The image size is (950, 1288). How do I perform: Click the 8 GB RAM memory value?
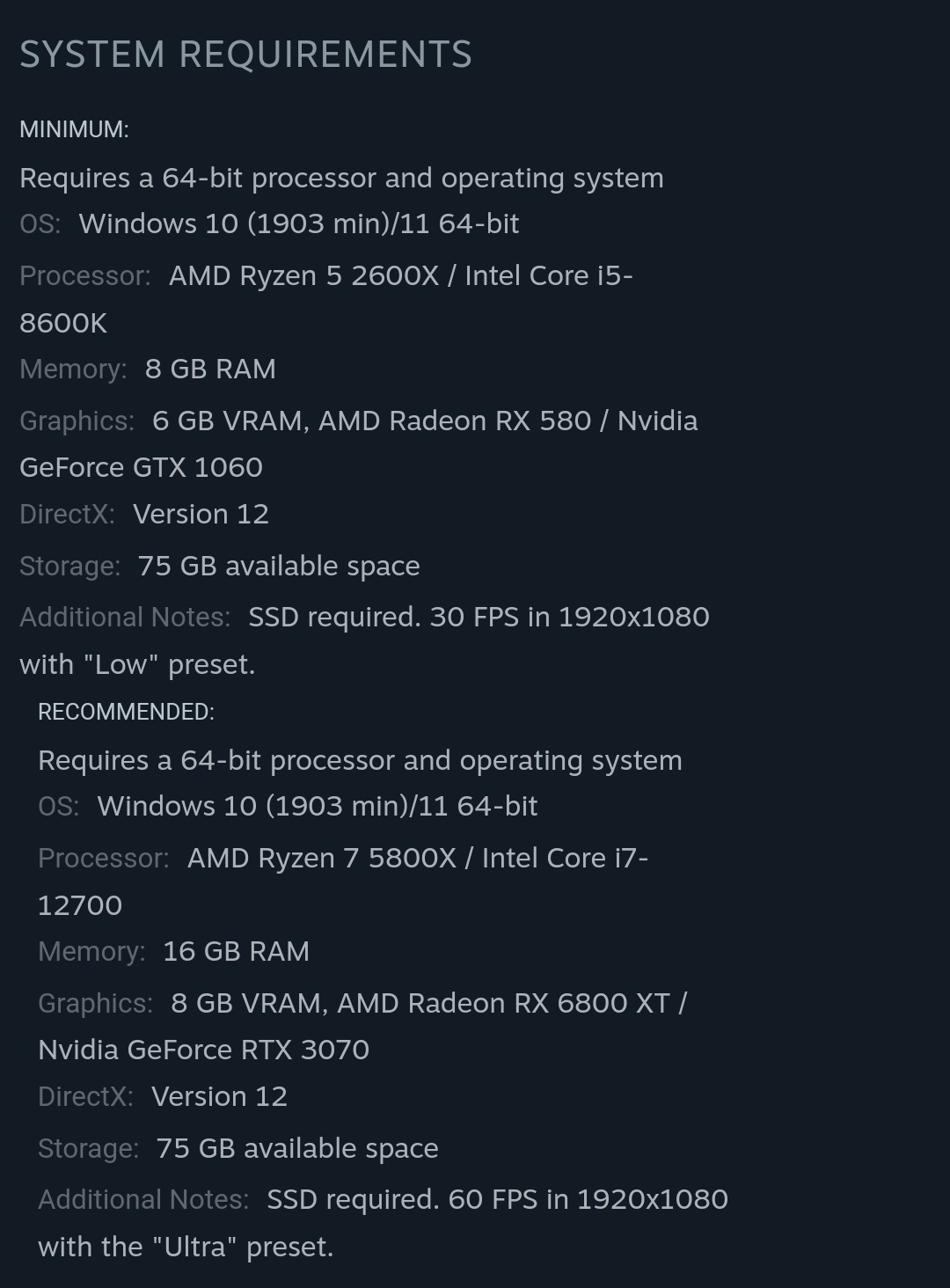[x=210, y=369]
